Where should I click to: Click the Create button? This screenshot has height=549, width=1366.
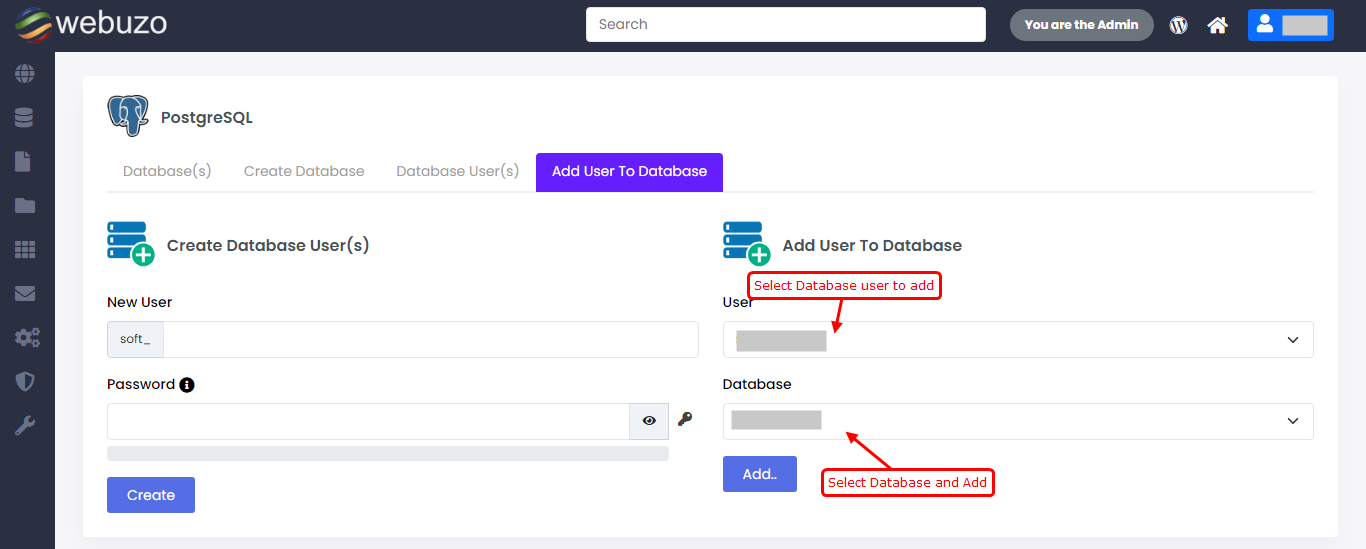pos(151,495)
